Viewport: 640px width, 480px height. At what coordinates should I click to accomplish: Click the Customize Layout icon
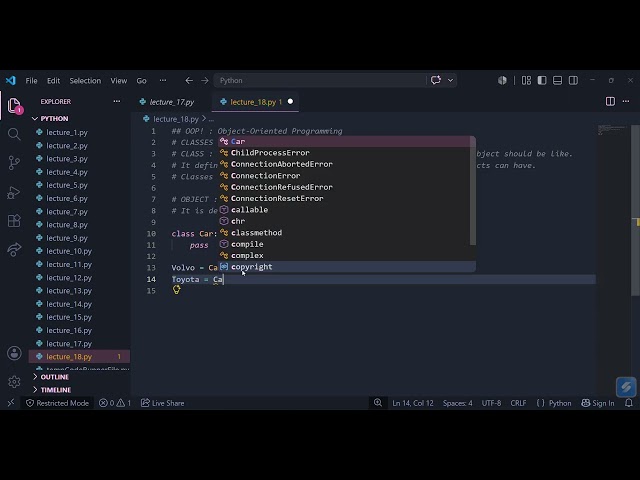[527, 80]
